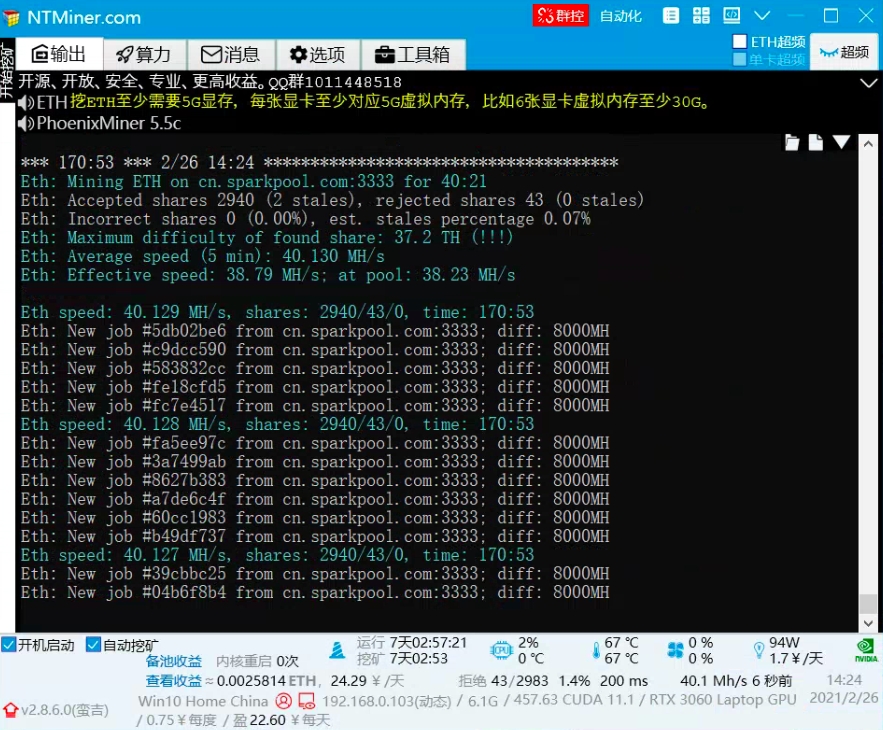Open the 查看收益 link

(174, 681)
